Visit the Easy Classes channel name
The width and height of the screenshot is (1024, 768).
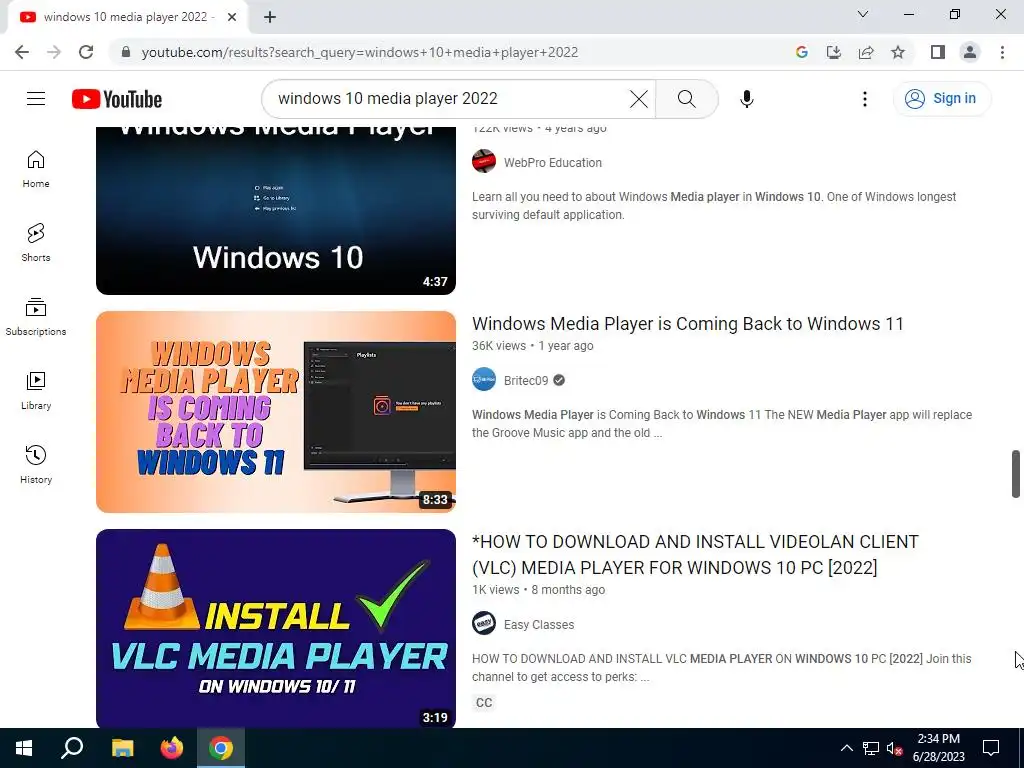pyautogui.click(x=539, y=625)
